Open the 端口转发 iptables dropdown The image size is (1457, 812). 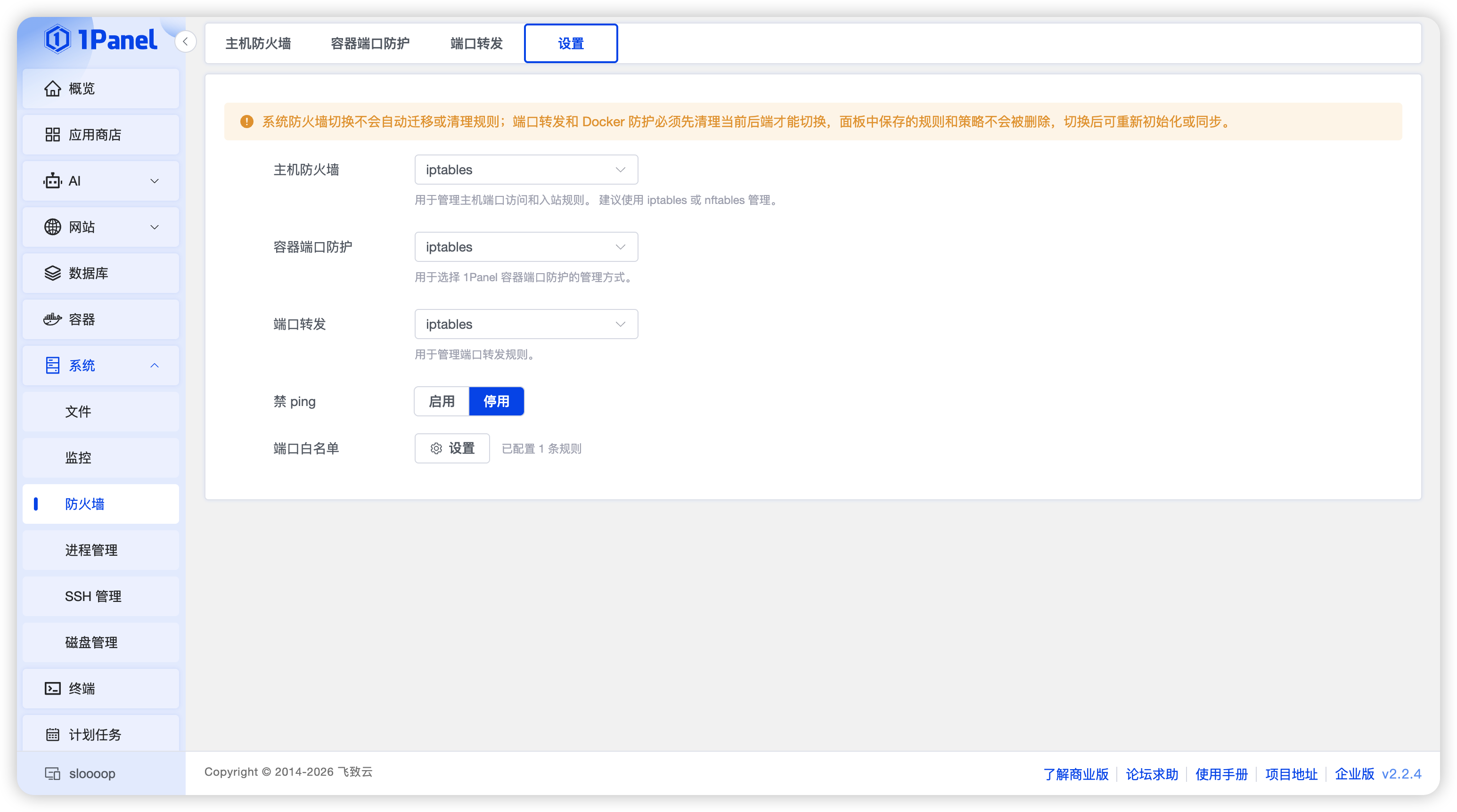click(526, 324)
